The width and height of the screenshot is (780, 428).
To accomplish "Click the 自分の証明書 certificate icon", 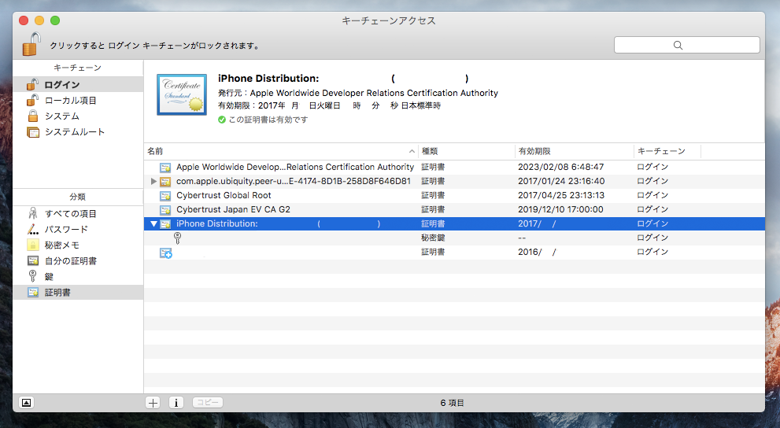I will tap(33, 261).
